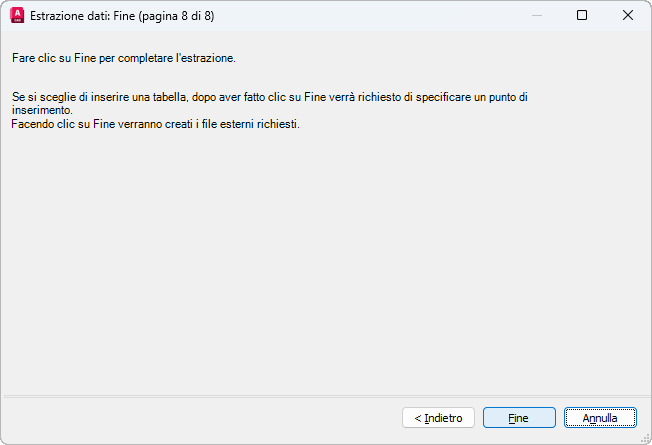Click the horizontal separator above the buttons
The height and width of the screenshot is (445, 652).
coord(326,397)
